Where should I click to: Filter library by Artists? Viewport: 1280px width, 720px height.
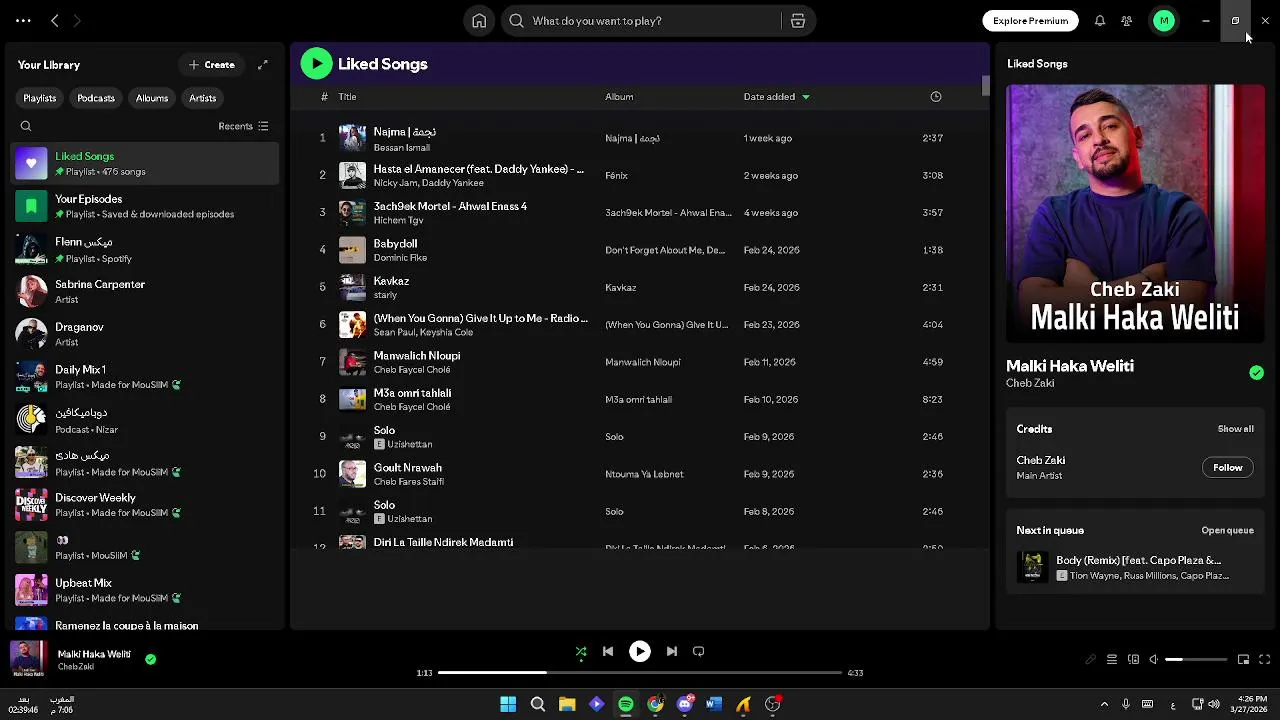coord(202,98)
